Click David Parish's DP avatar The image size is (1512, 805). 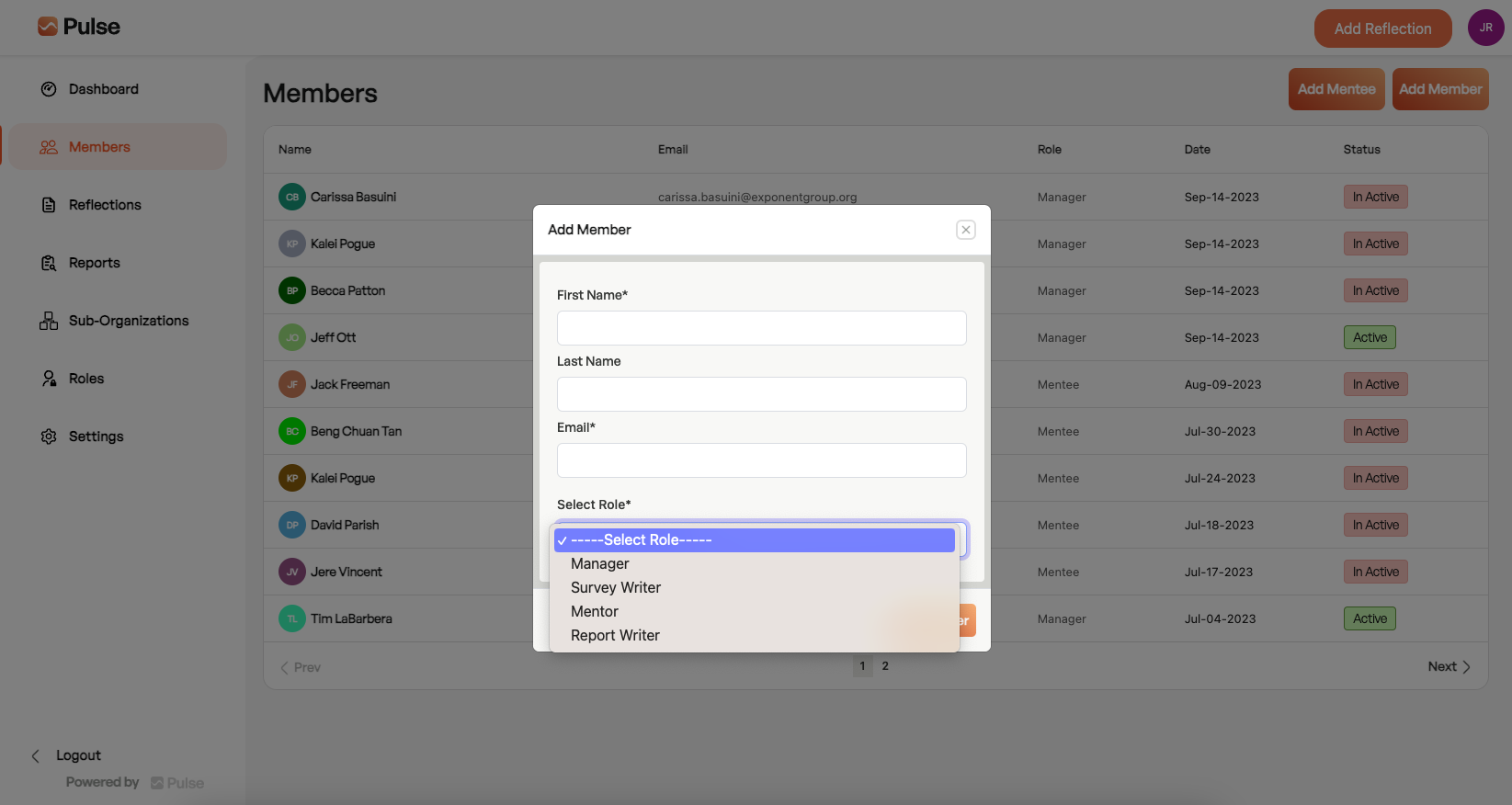click(x=292, y=525)
